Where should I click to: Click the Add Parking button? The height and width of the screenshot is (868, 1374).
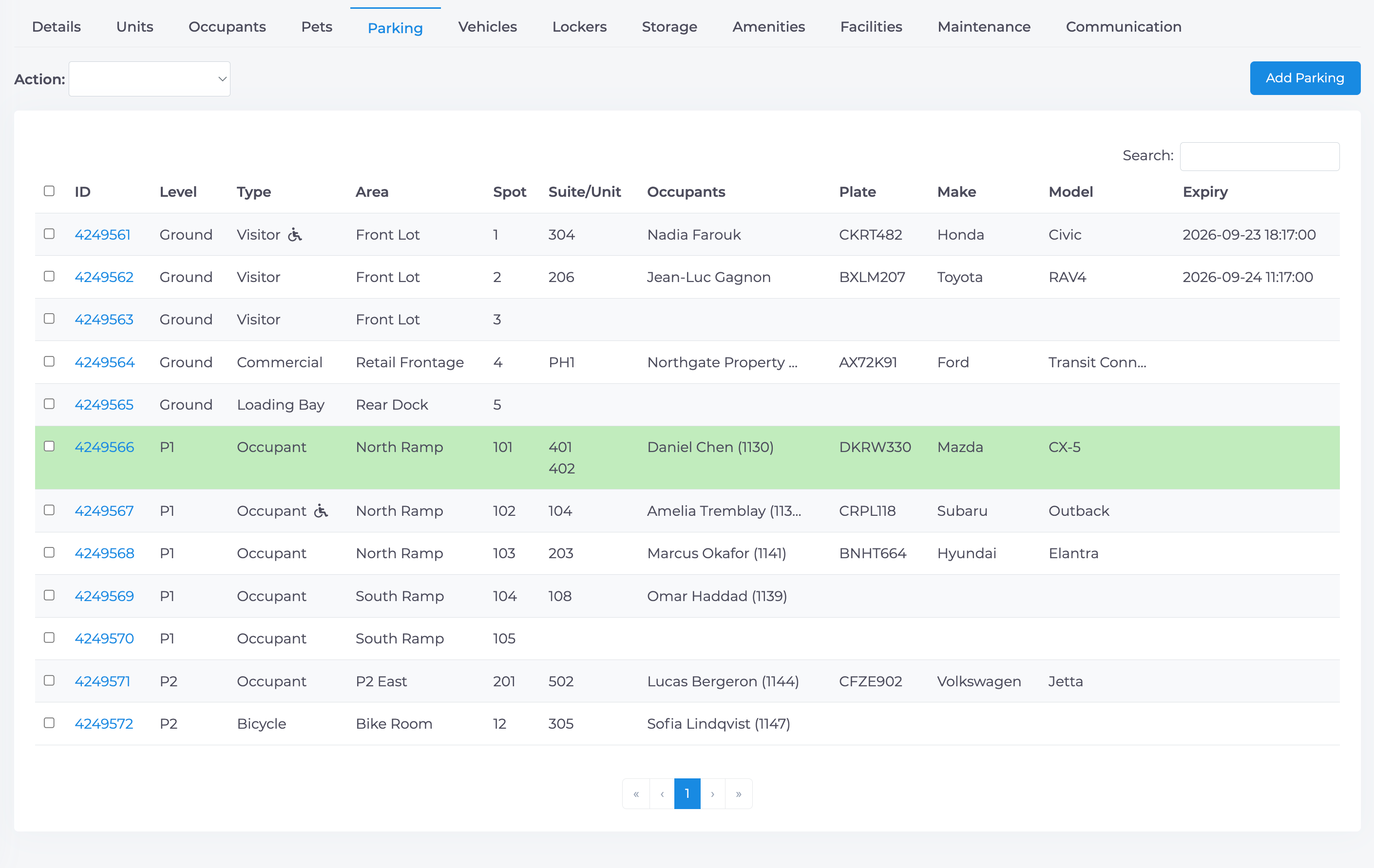point(1305,78)
